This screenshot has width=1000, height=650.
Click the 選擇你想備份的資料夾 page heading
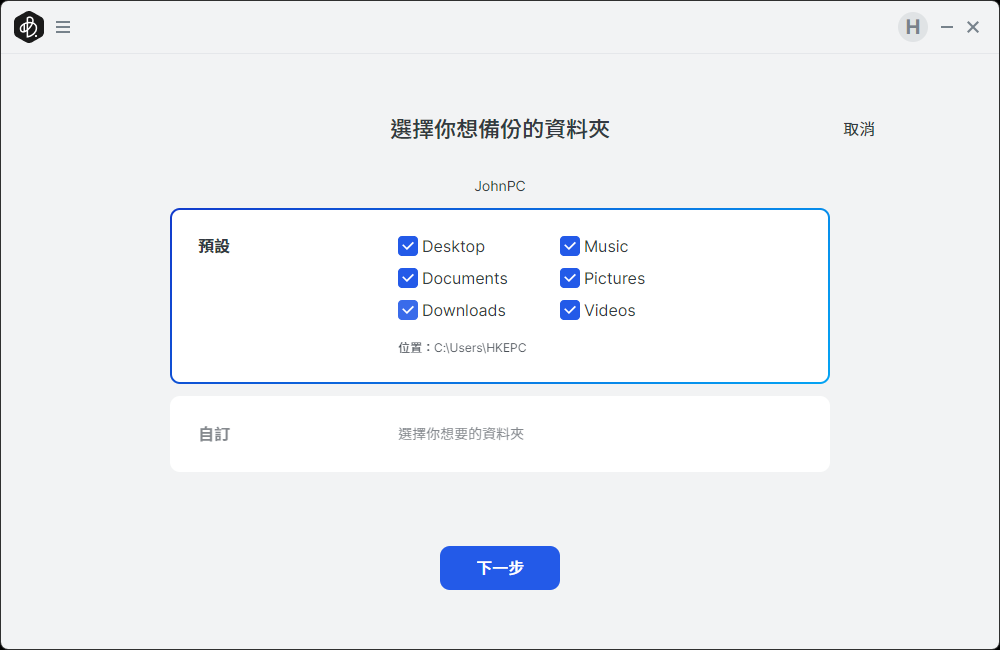point(500,129)
